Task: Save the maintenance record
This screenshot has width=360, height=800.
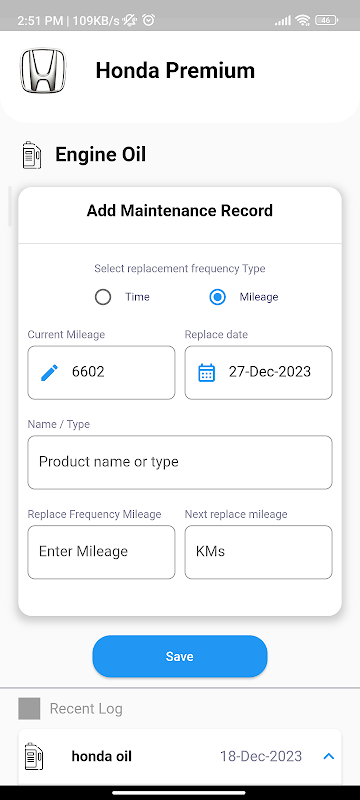Action: 179,656
